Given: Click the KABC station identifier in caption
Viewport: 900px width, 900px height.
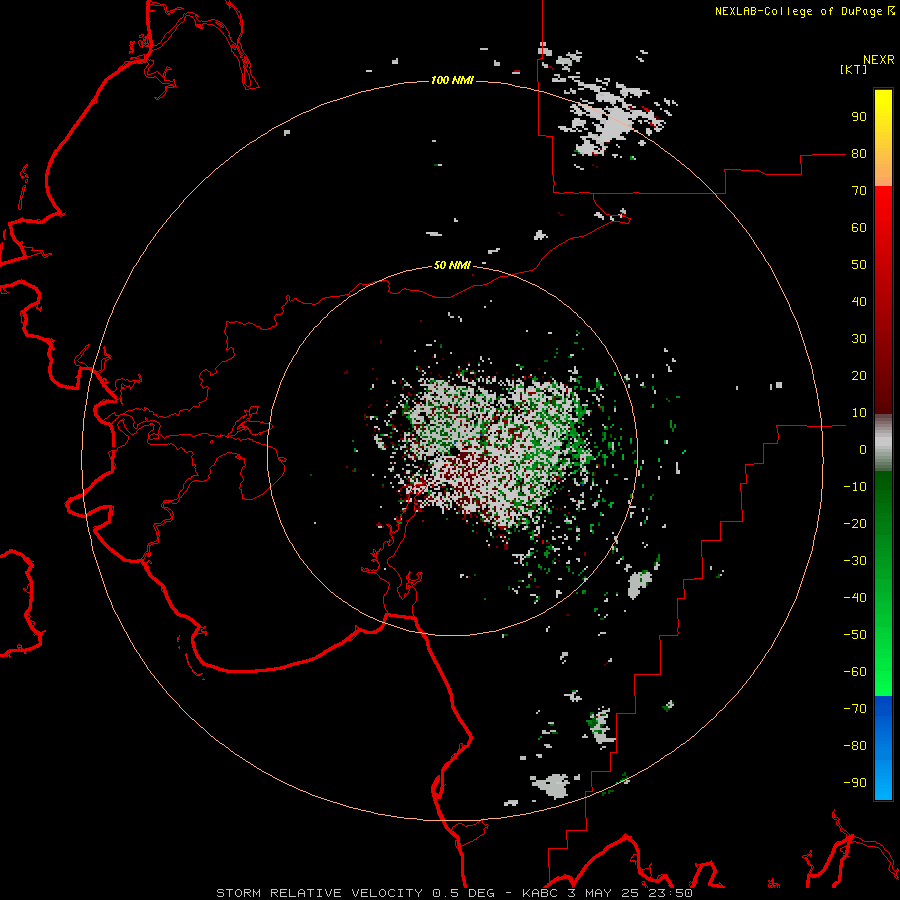Looking at the screenshot, I should pos(540,893).
